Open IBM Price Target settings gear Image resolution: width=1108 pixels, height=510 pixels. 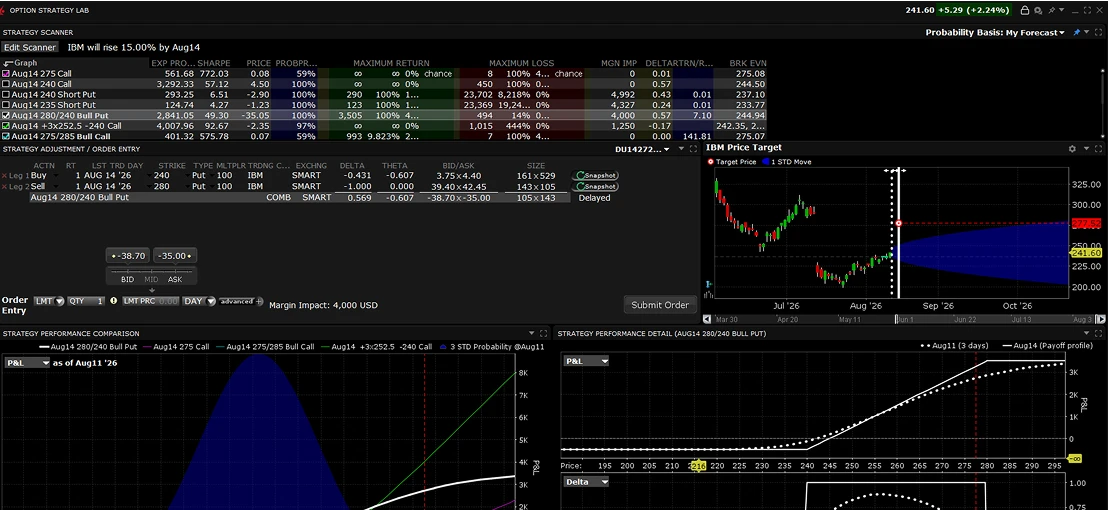coord(1072,148)
